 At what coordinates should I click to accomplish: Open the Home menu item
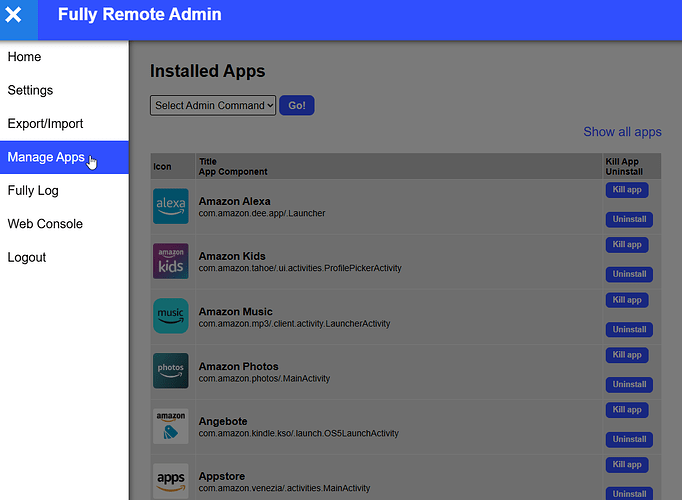pyautogui.click(x=64, y=57)
